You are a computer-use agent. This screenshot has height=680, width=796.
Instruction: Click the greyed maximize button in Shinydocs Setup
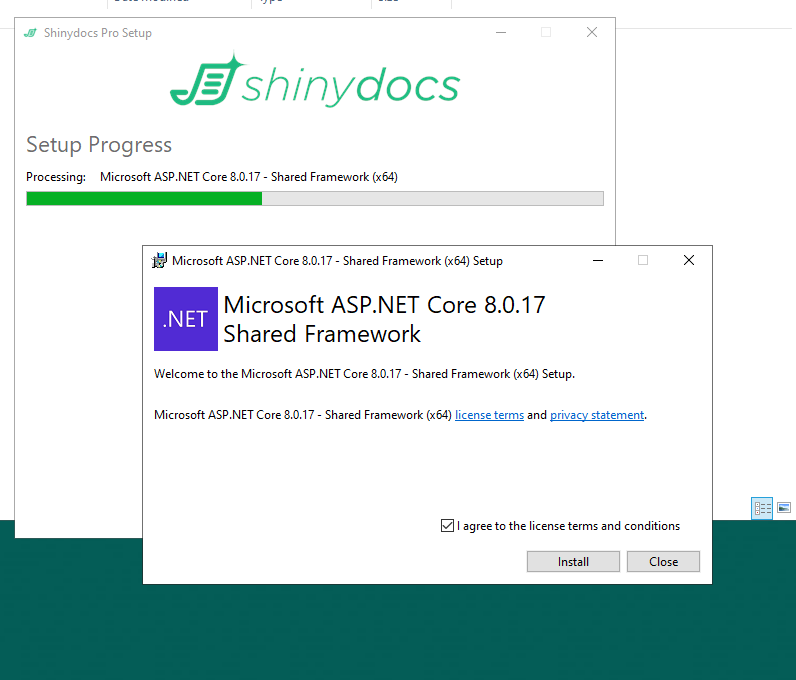tap(546, 33)
